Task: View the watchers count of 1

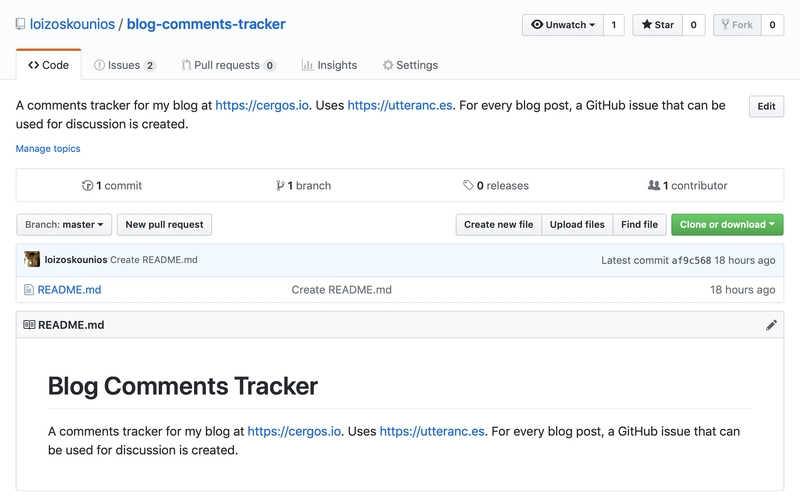Action: pos(614,24)
